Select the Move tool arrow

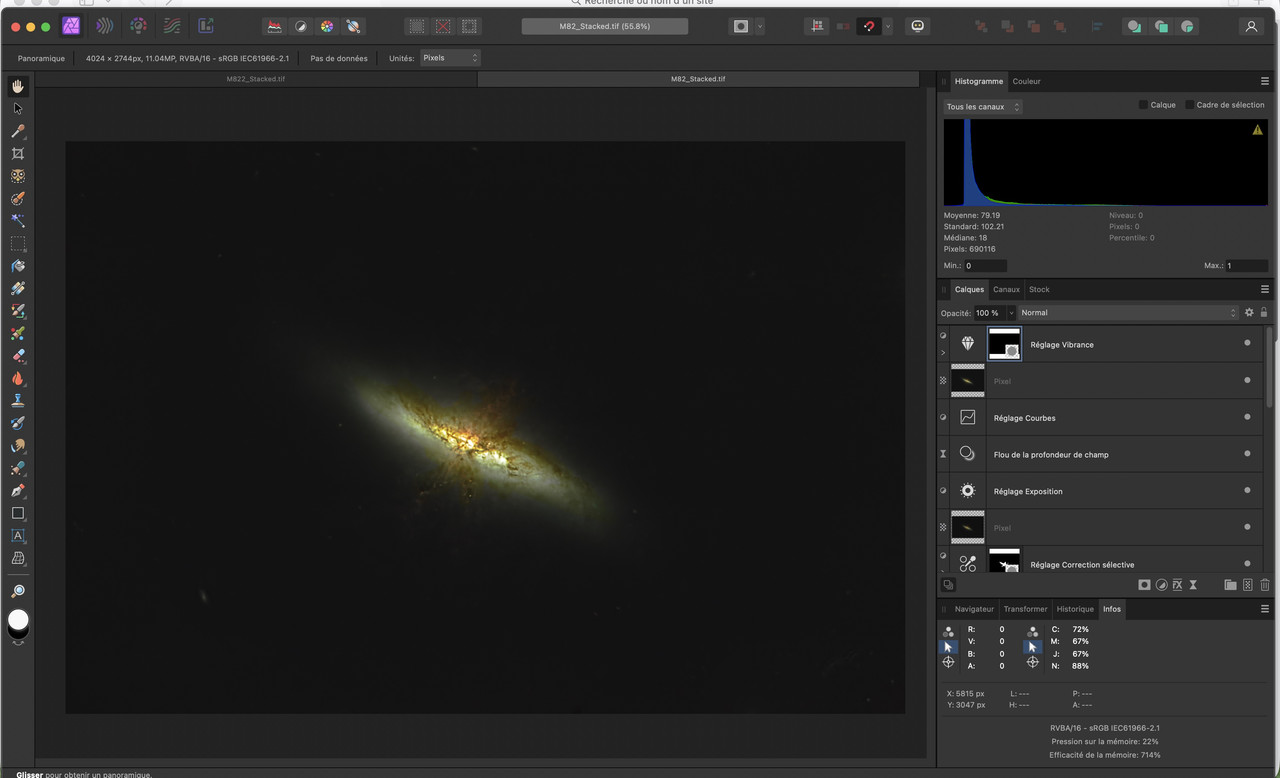pos(18,109)
